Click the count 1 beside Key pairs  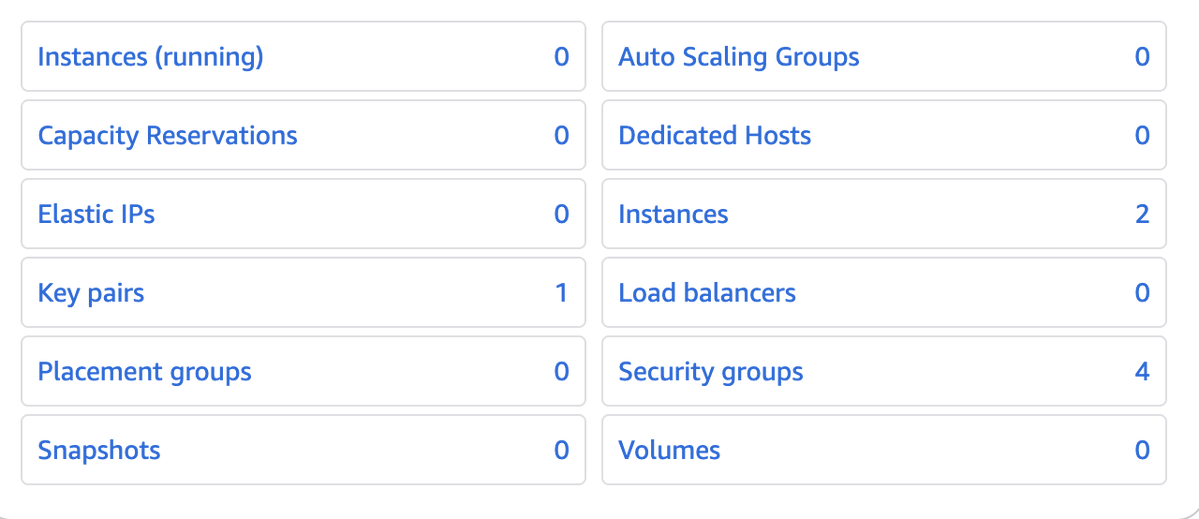(561, 294)
